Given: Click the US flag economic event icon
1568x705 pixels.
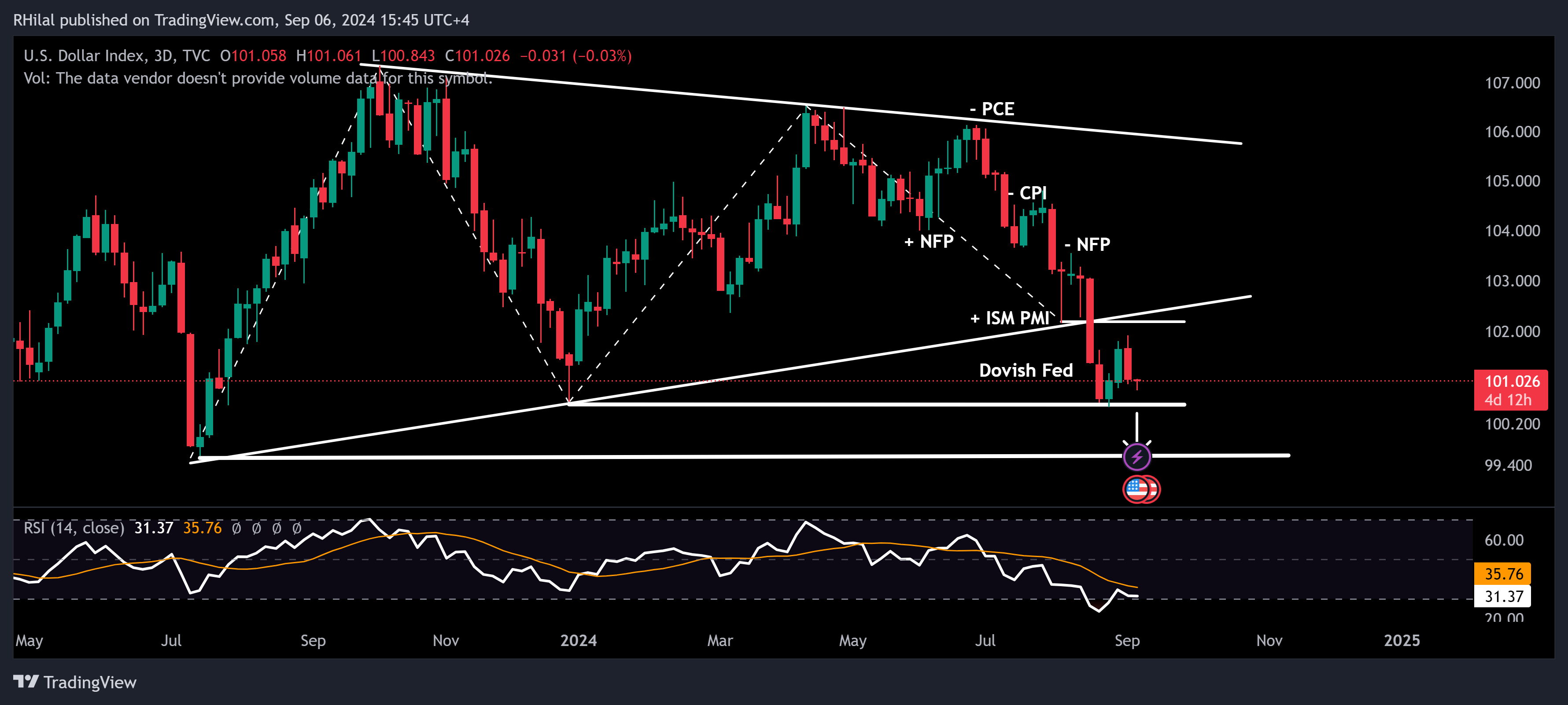Looking at the screenshot, I should tap(1136, 489).
